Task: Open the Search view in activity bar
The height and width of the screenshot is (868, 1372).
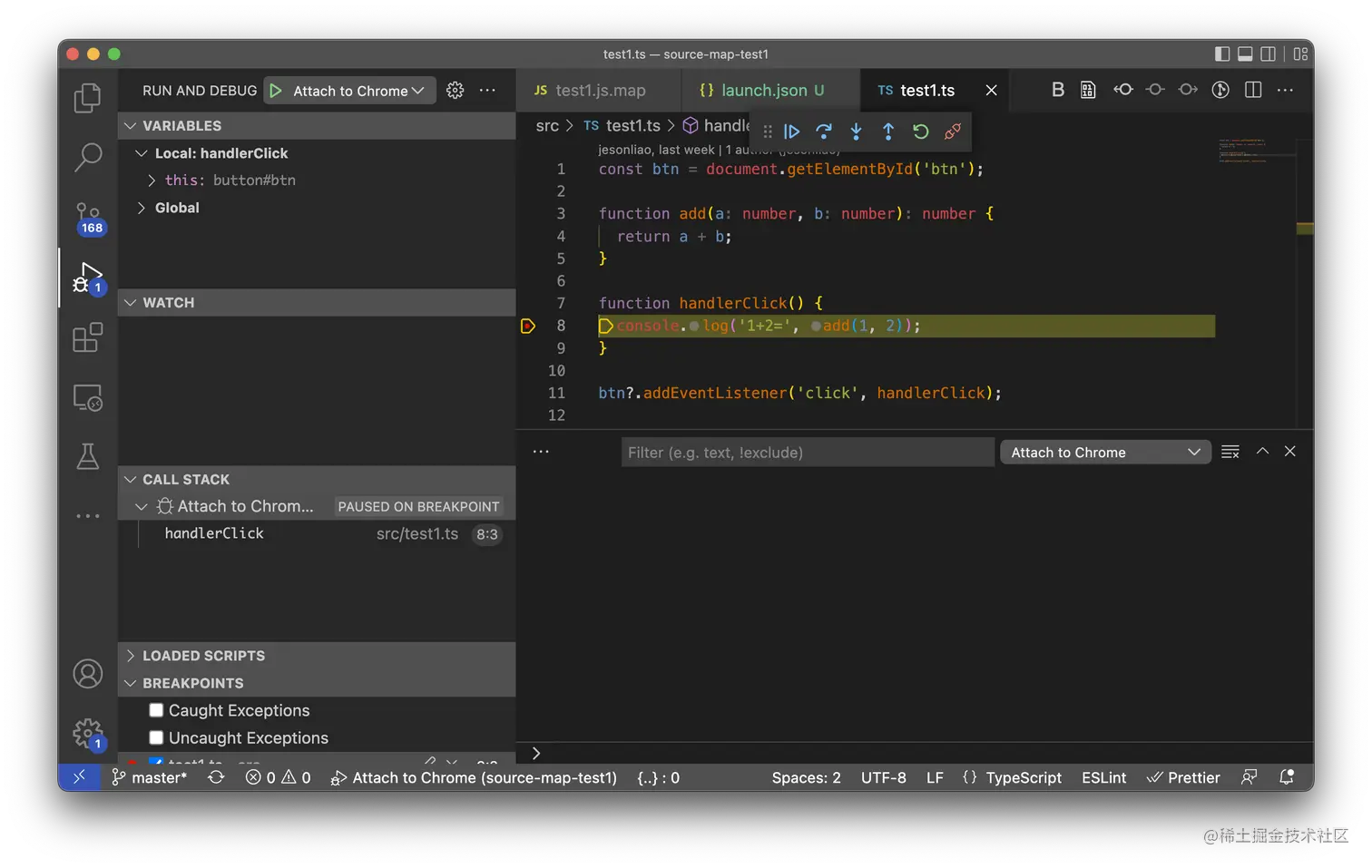Action: click(88, 157)
